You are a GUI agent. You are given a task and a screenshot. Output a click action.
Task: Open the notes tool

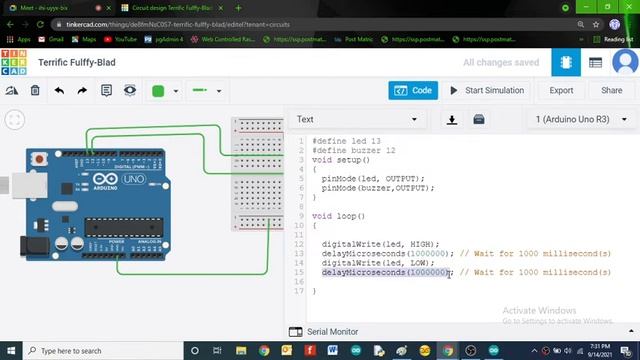[106, 90]
